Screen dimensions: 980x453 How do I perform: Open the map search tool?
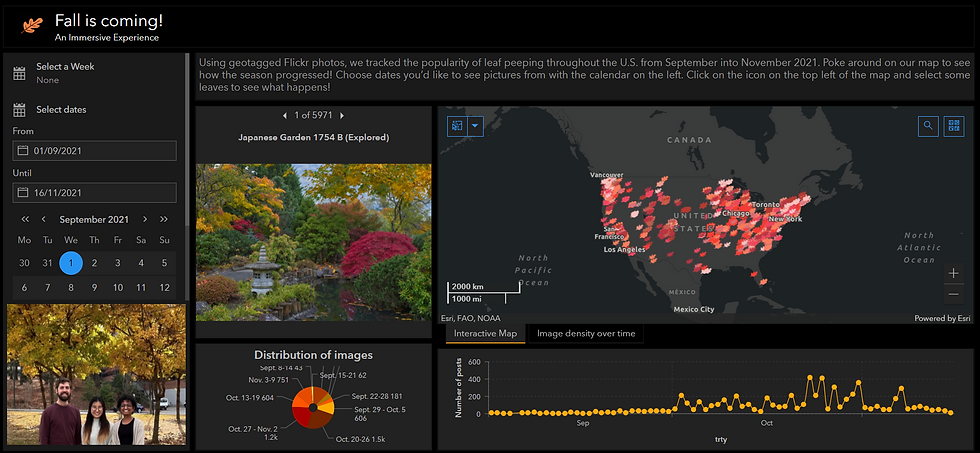(x=928, y=126)
